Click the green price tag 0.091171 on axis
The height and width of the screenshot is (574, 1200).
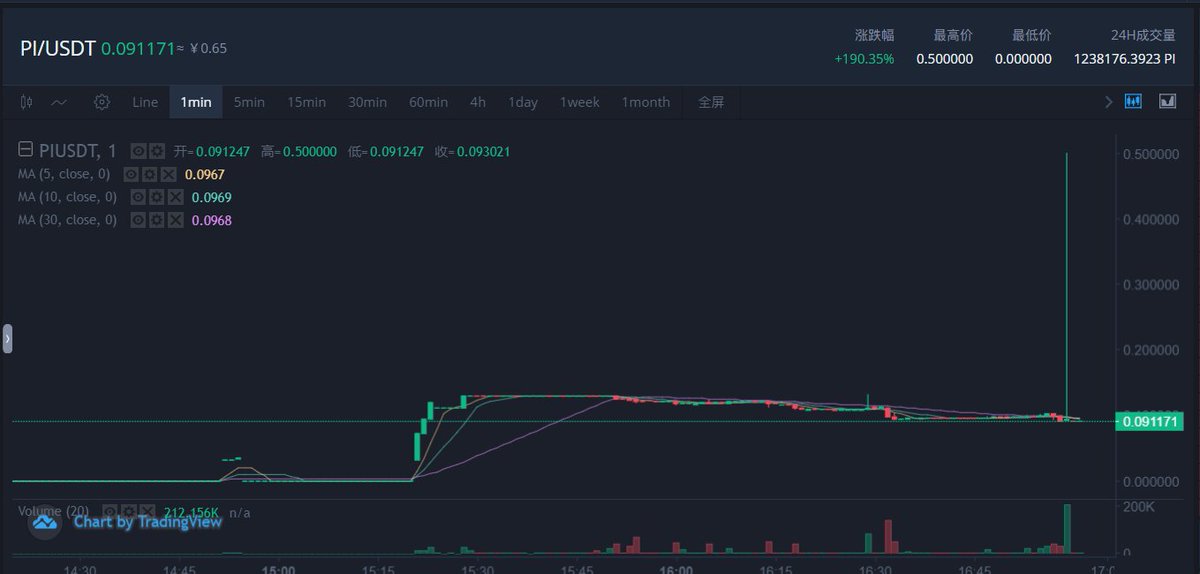point(1150,422)
